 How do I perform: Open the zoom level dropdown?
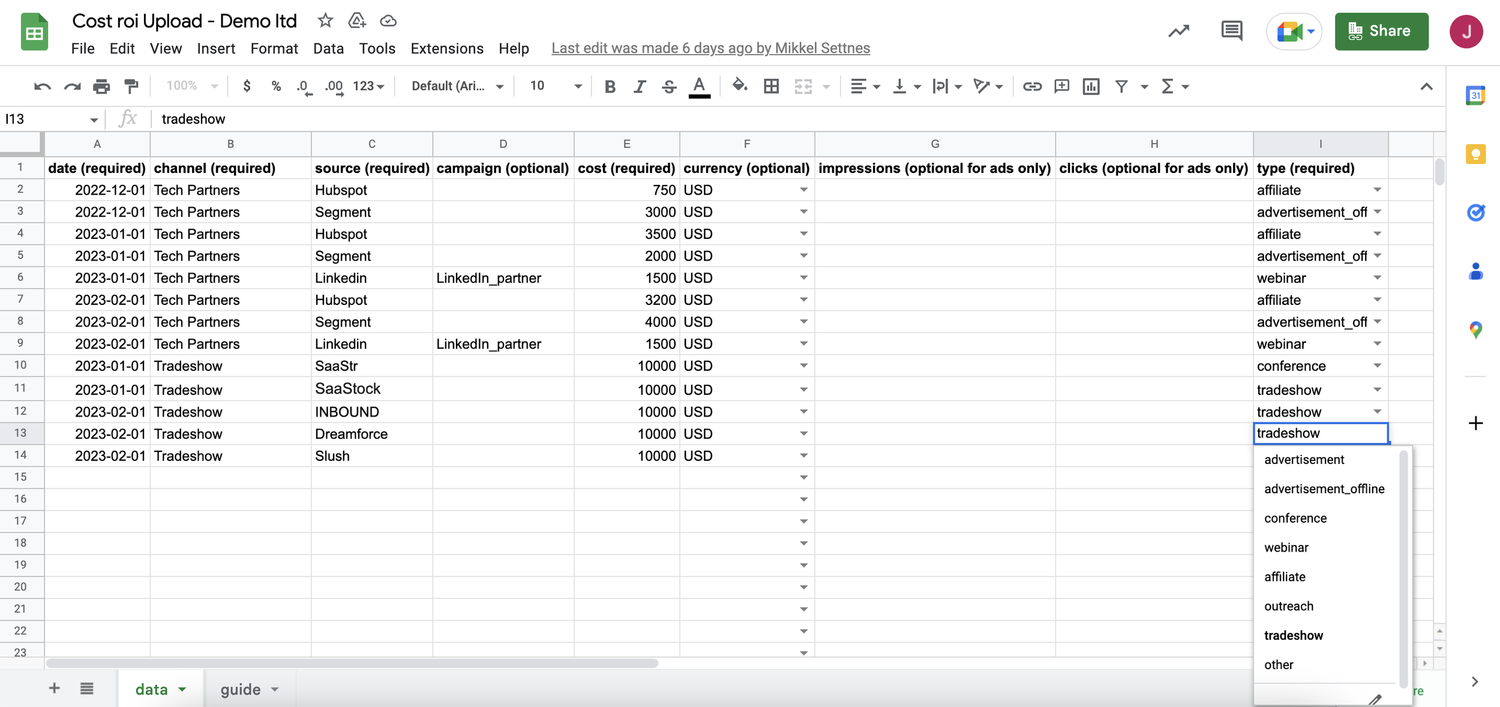pos(194,87)
